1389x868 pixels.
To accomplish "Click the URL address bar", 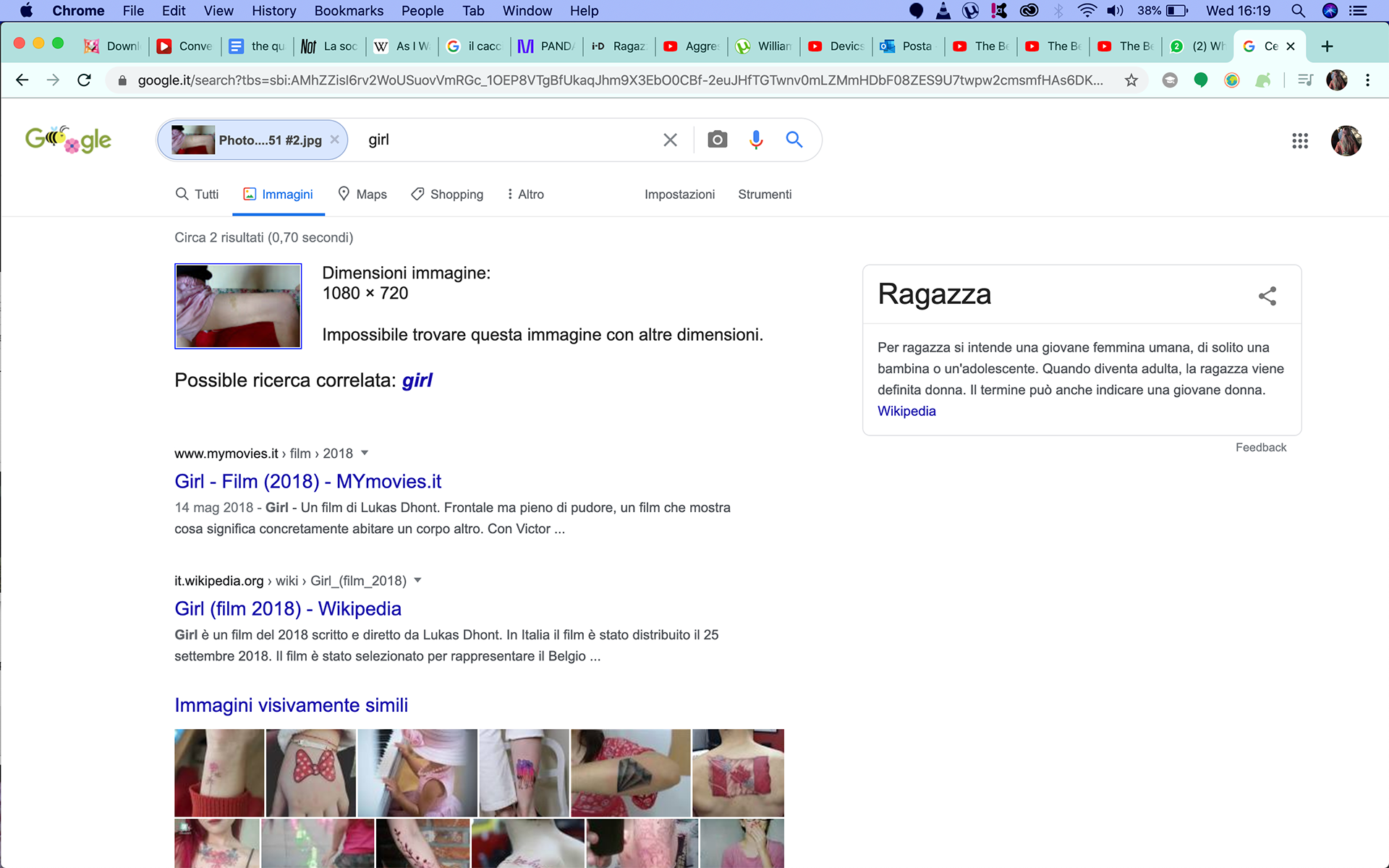I will click(x=620, y=80).
